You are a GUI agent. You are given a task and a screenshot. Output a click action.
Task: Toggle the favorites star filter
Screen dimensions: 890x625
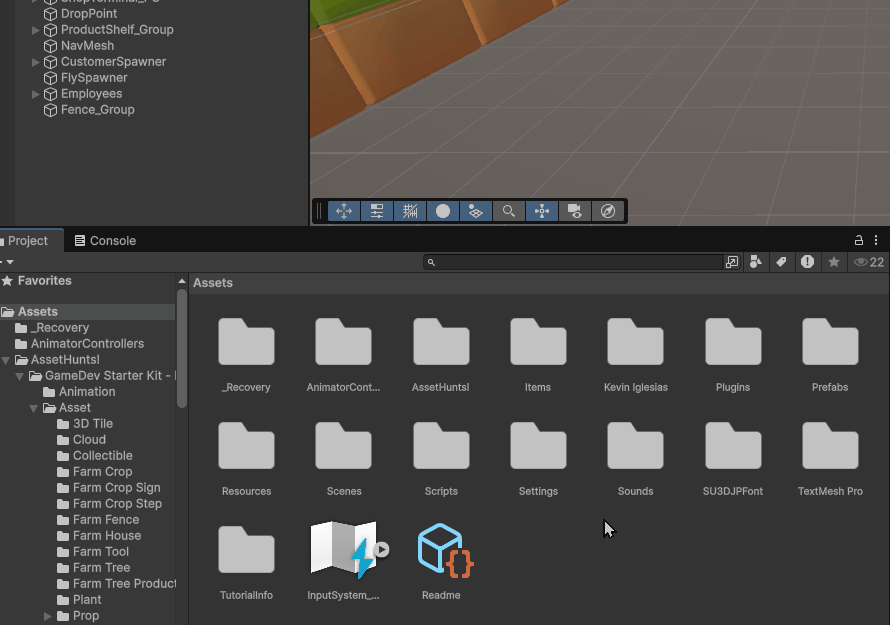pyautogui.click(x=833, y=262)
